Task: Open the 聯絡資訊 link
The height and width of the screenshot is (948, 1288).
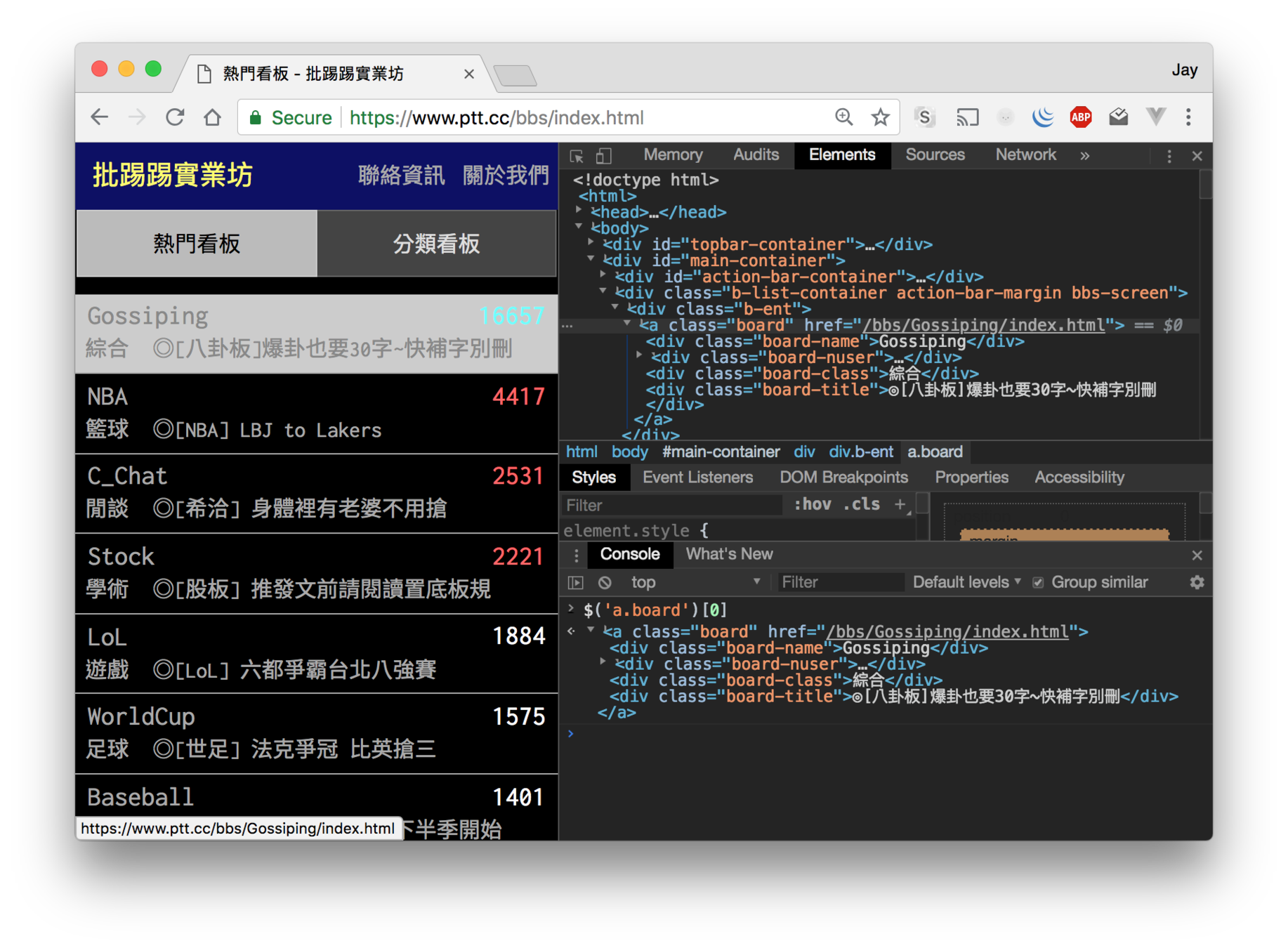Action: click(x=402, y=175)
